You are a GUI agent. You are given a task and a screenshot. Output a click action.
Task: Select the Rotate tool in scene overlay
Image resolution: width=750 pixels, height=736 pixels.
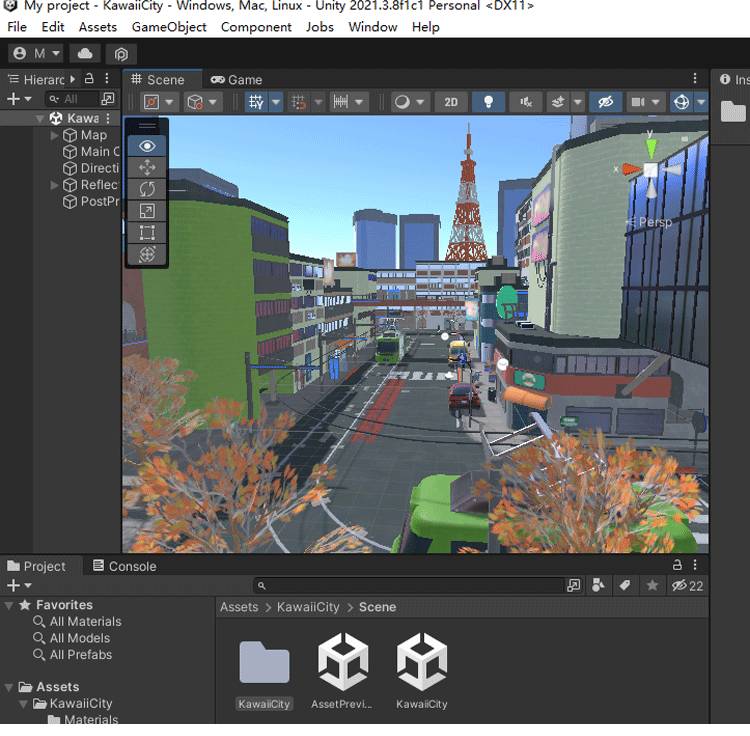click(x=147, y=189)
